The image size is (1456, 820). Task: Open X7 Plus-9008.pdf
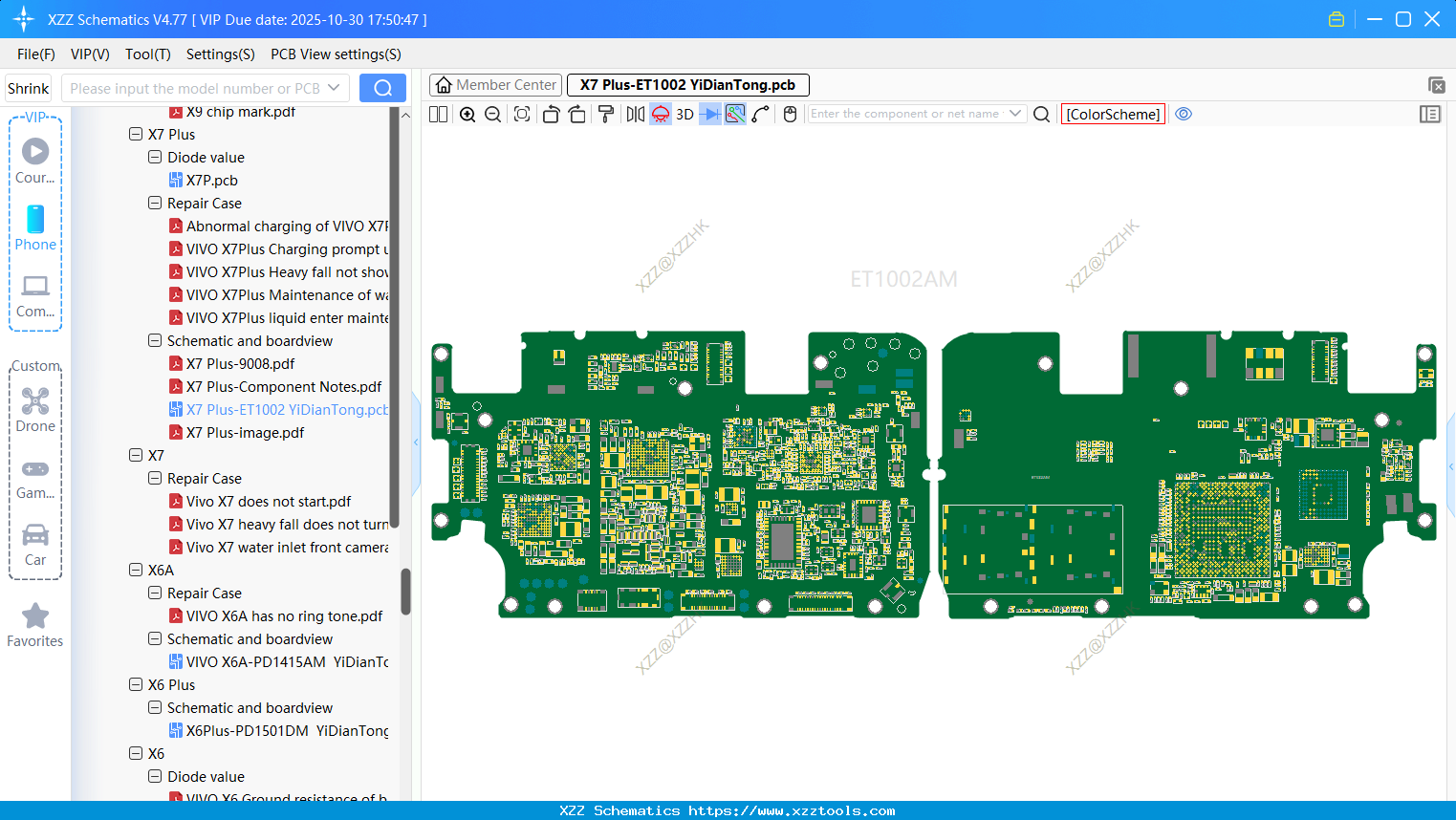[x=232, y=364]
